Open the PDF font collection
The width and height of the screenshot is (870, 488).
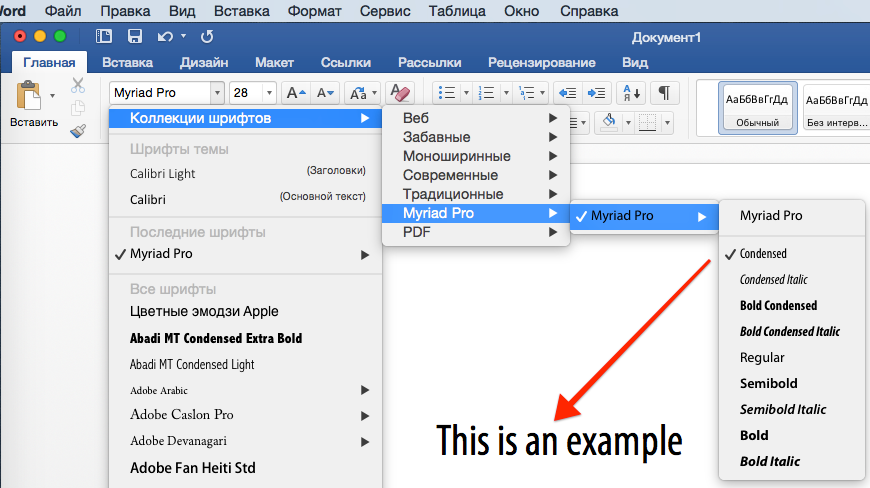click(x=476, y=232)
